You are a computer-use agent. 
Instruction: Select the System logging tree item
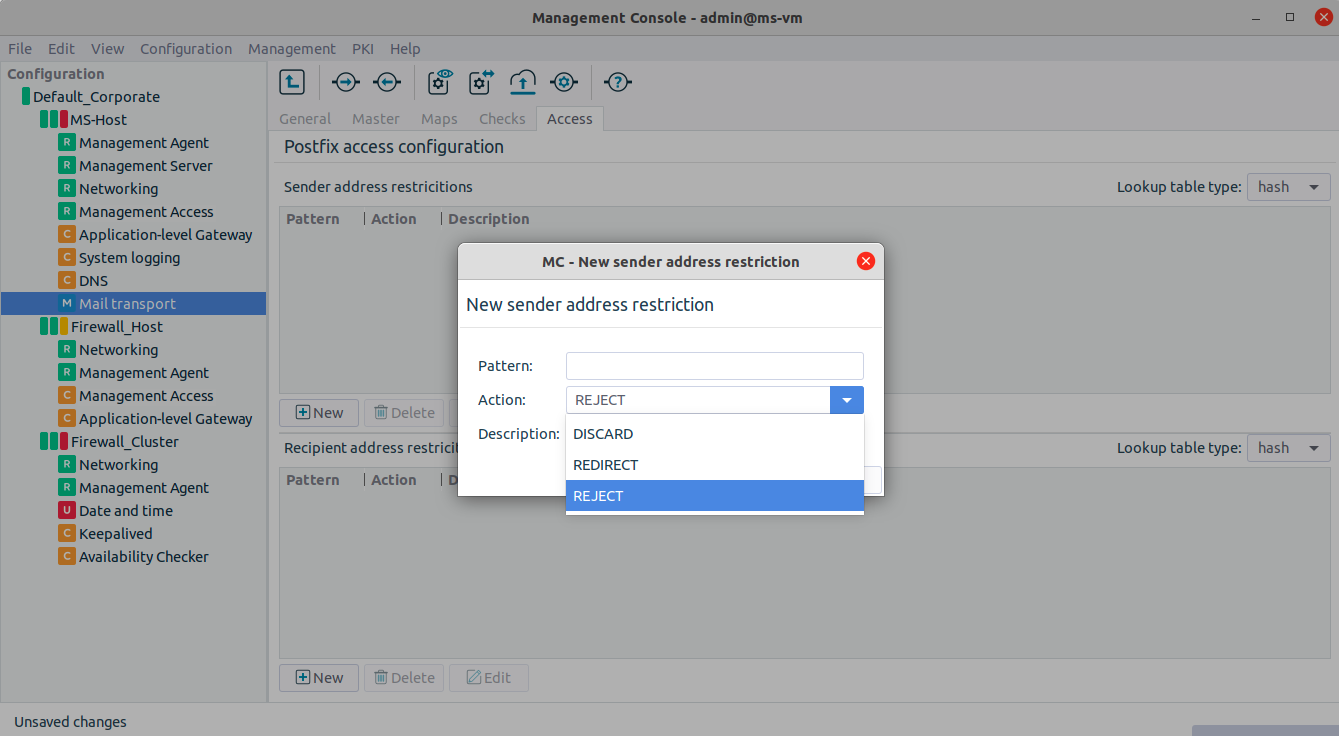point(130,258)
